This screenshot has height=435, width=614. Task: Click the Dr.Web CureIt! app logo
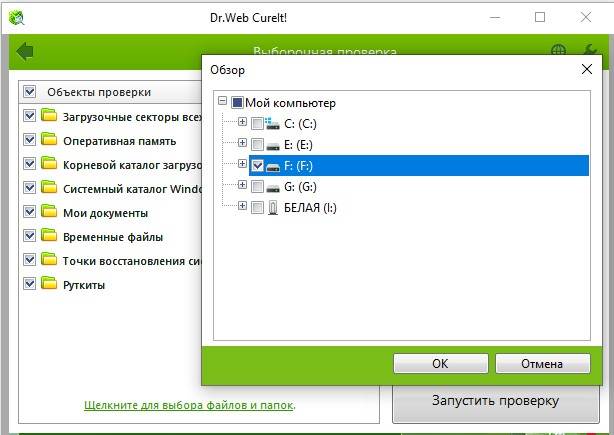click(16, 18)
